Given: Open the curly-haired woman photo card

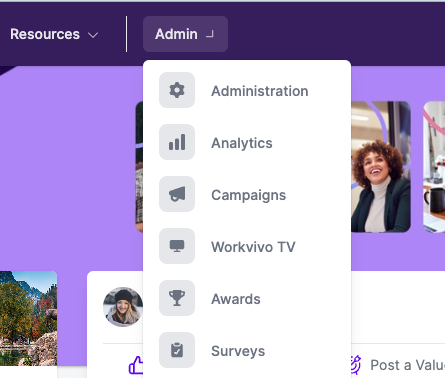Looking at the screenshot, I should tap(381, 167).
